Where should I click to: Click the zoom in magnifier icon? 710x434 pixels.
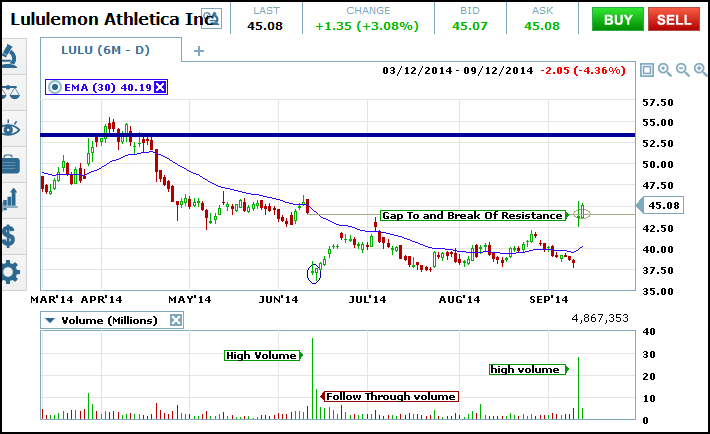[x=665, y=70]
